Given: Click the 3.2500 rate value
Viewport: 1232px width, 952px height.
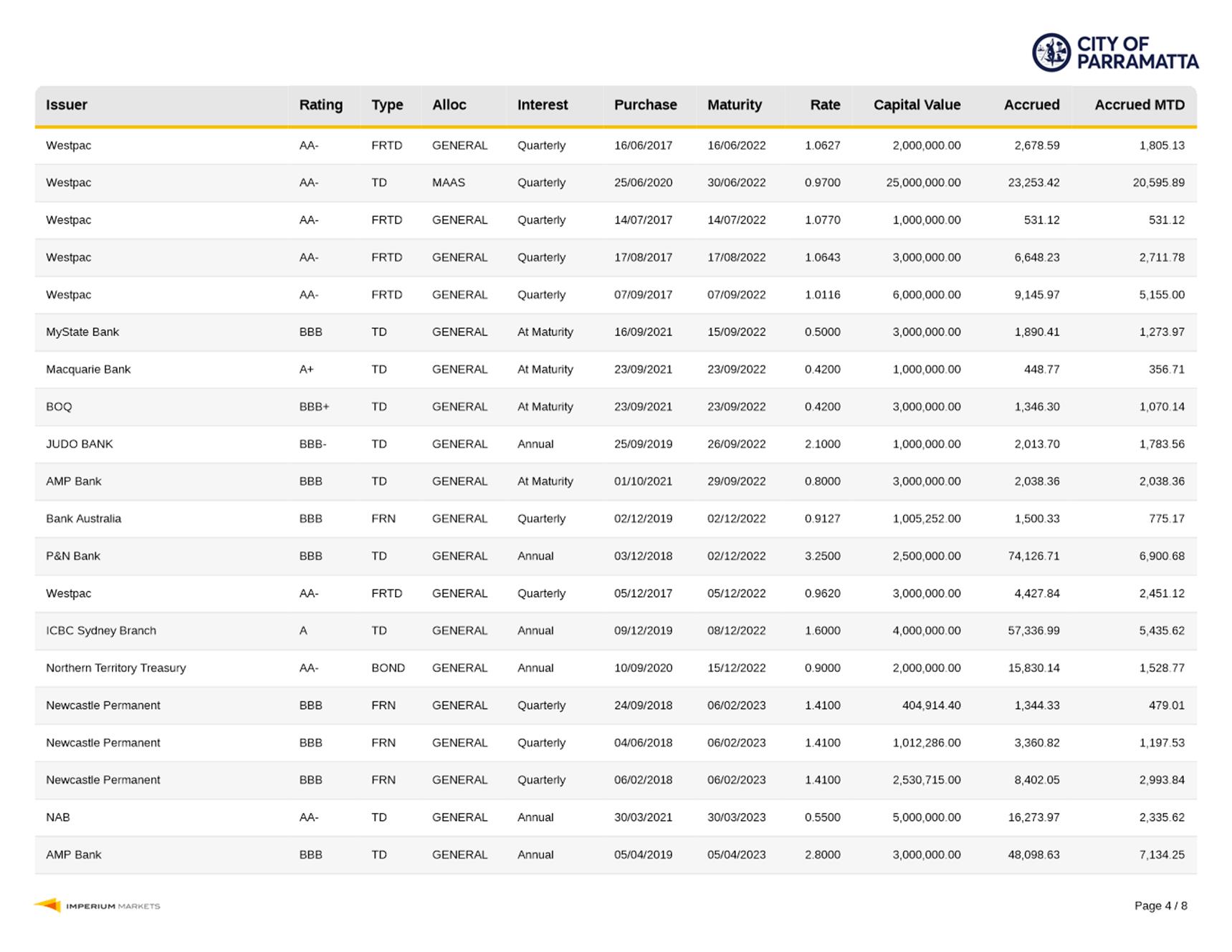Looking at the screenshot, I should click(823, 556).
